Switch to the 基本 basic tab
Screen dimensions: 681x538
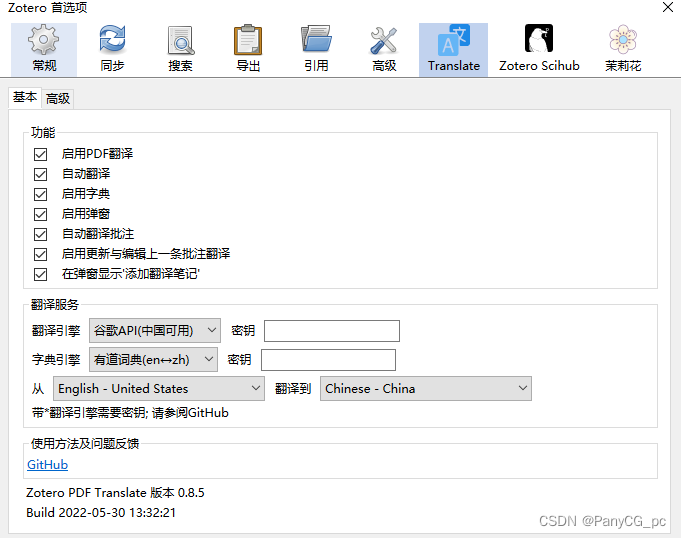pos(25,97)
